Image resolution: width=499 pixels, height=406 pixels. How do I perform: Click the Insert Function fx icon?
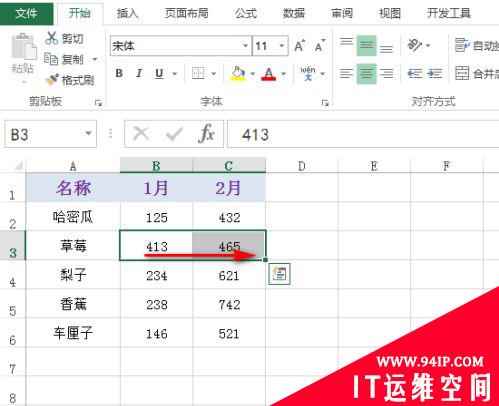[206, 134]
